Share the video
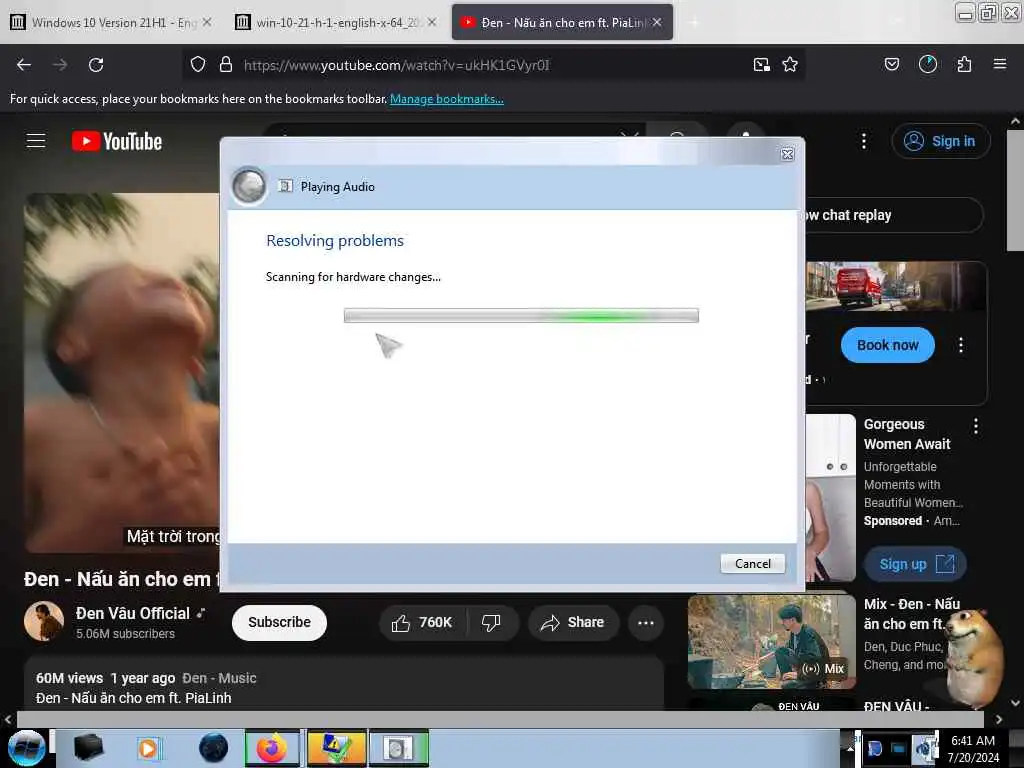The width and height of the screenshot is (1024, 768). click(x=572, y=622)
